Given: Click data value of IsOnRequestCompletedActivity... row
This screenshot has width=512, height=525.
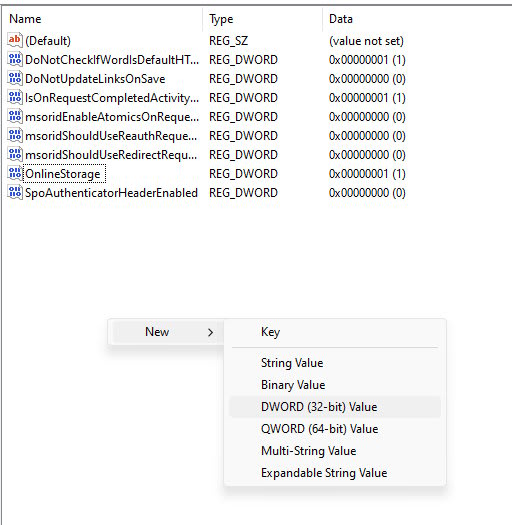Looking at the screenshot, I should click(367, 98).
